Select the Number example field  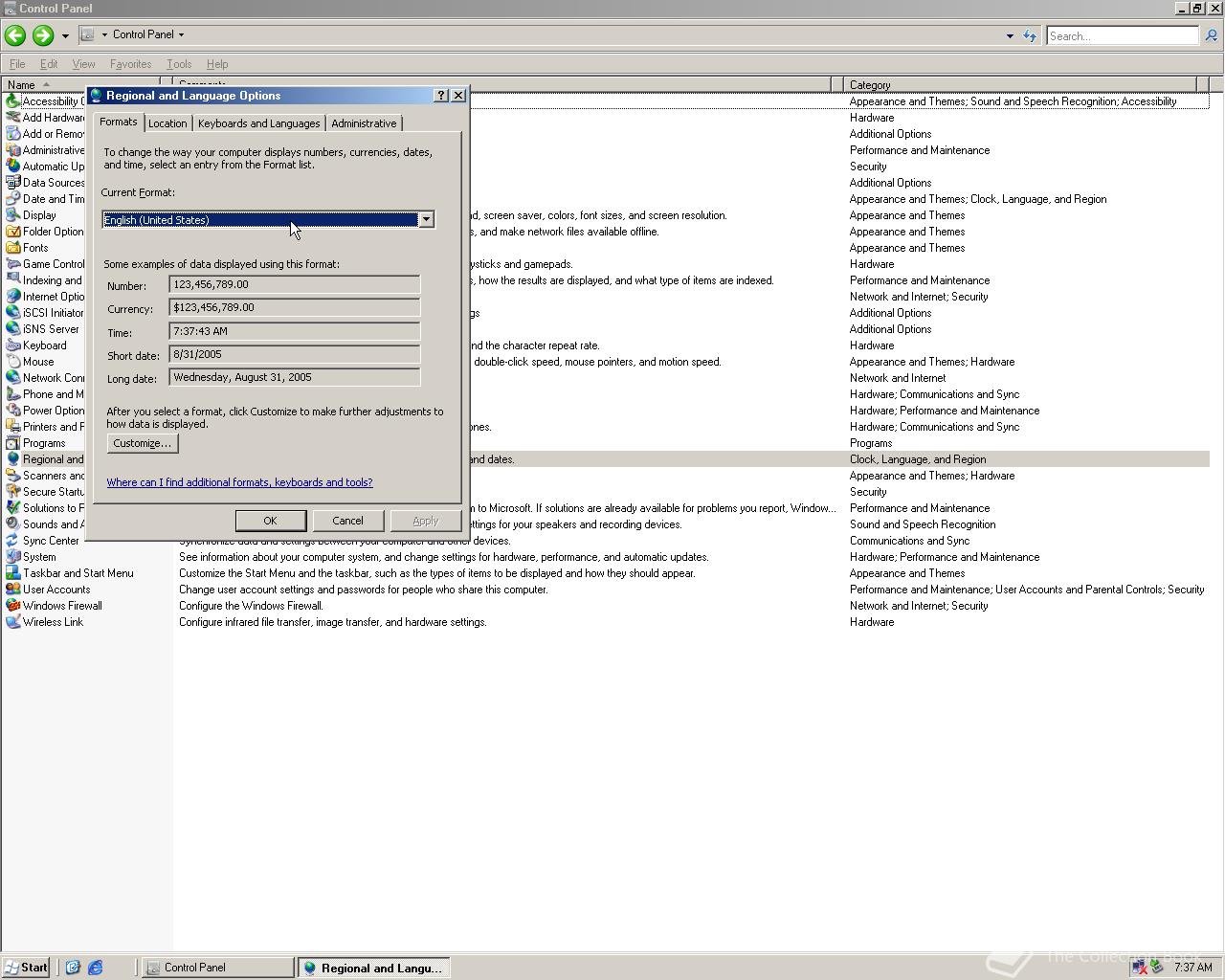295,284
